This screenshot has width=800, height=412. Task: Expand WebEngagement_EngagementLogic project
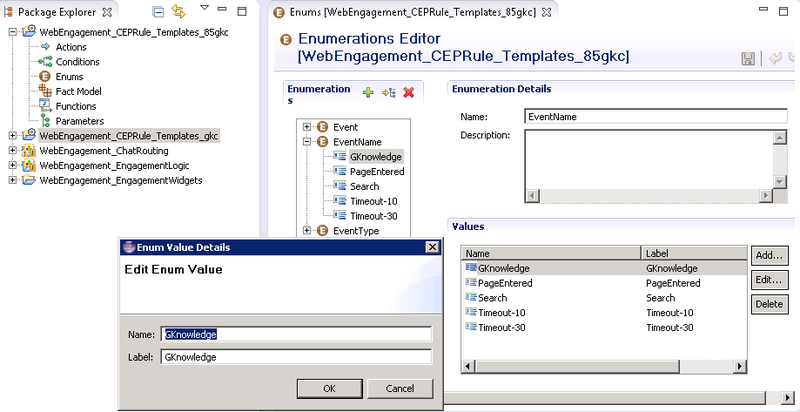13,165
